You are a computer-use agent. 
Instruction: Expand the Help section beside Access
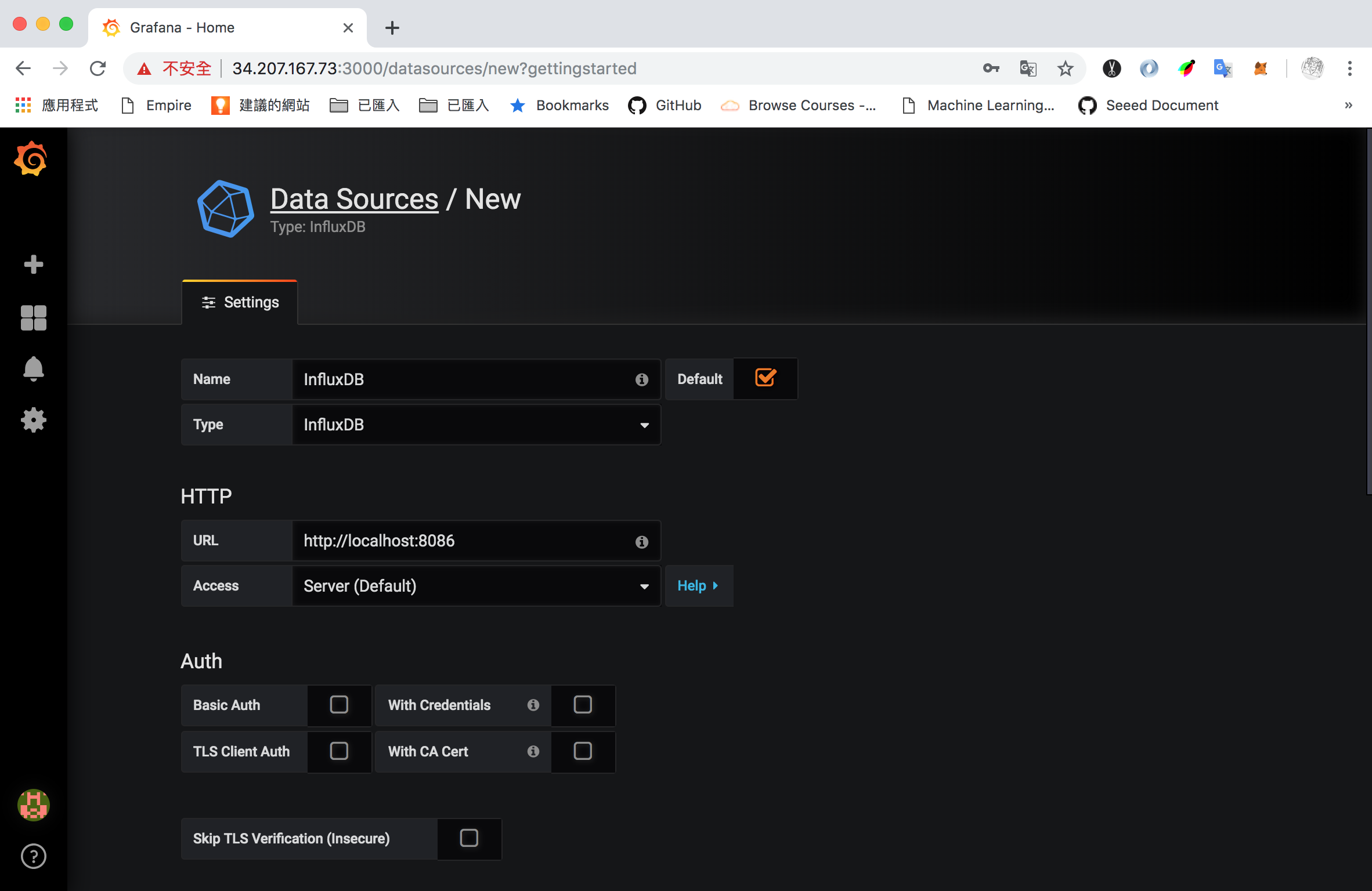point(699,586)
